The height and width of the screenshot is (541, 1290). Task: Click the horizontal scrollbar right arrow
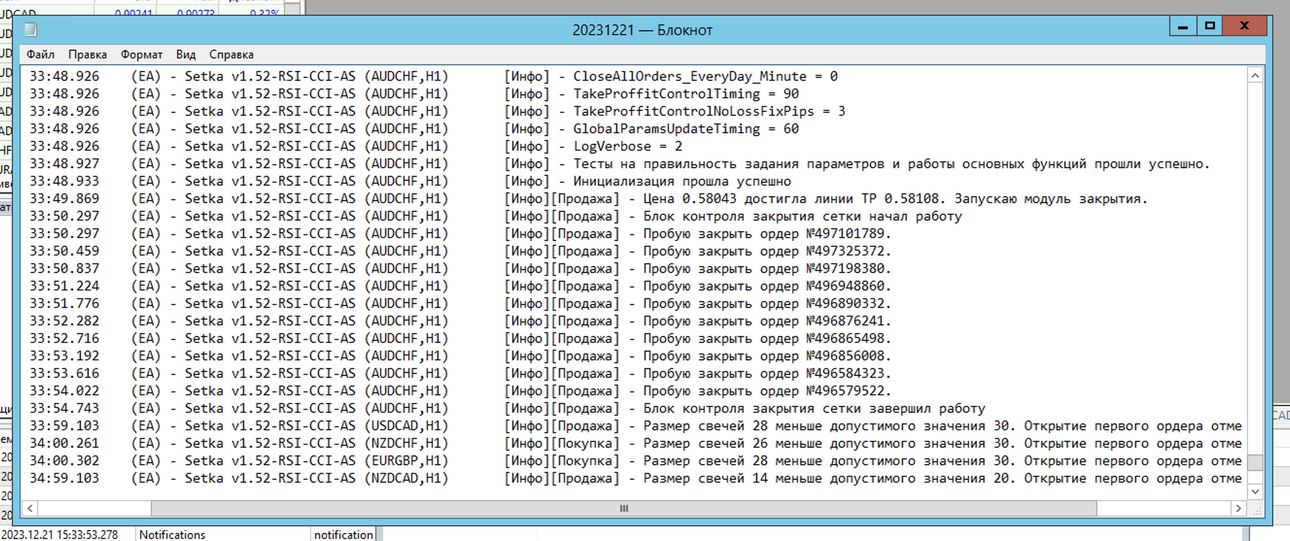tap(1238, 509)
